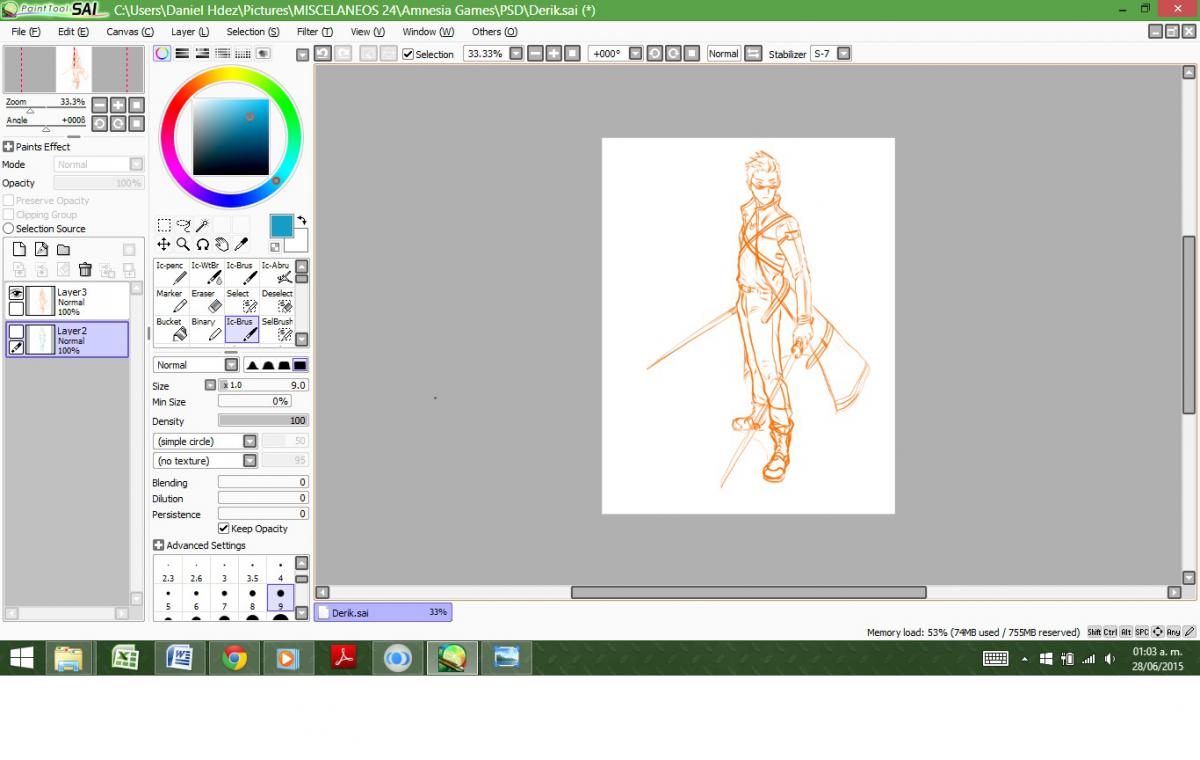Select the Eraser tool
The image size is (1200, 760).
(x=205, y=301)
